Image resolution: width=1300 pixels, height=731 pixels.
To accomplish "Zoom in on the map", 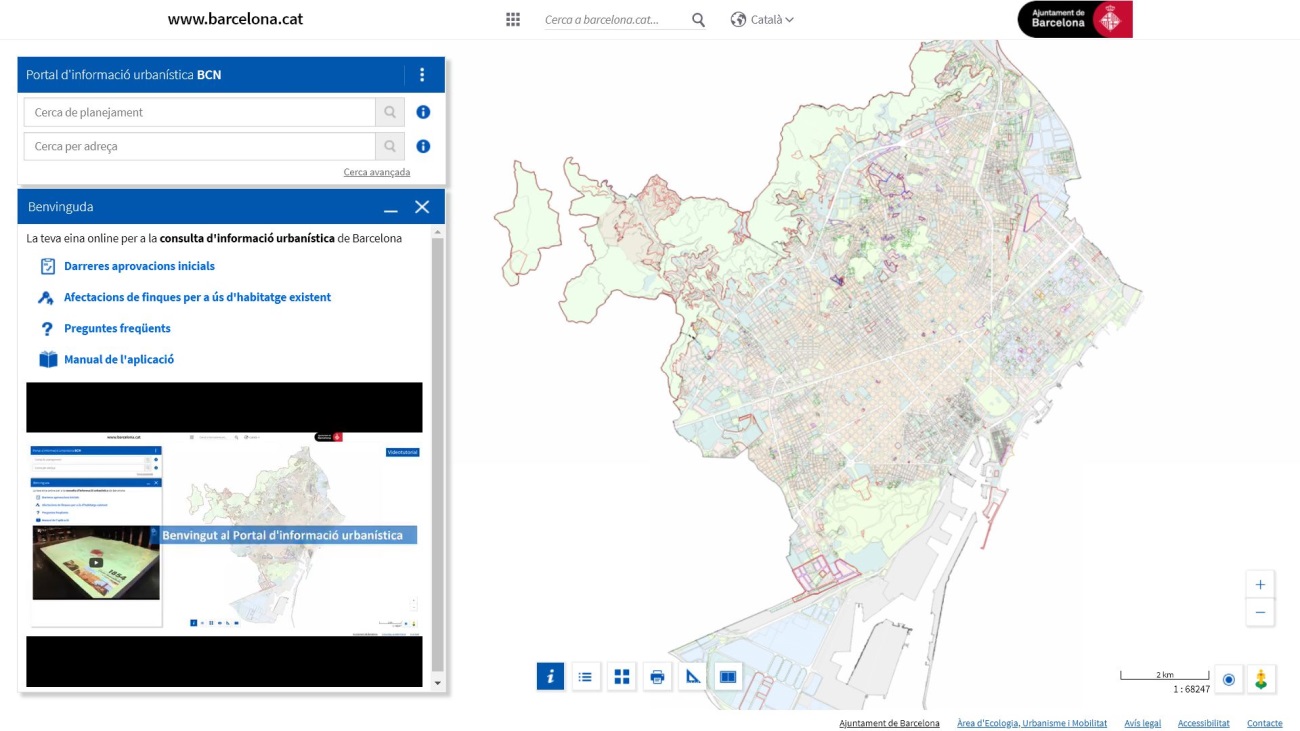I will coord(1260,585).
